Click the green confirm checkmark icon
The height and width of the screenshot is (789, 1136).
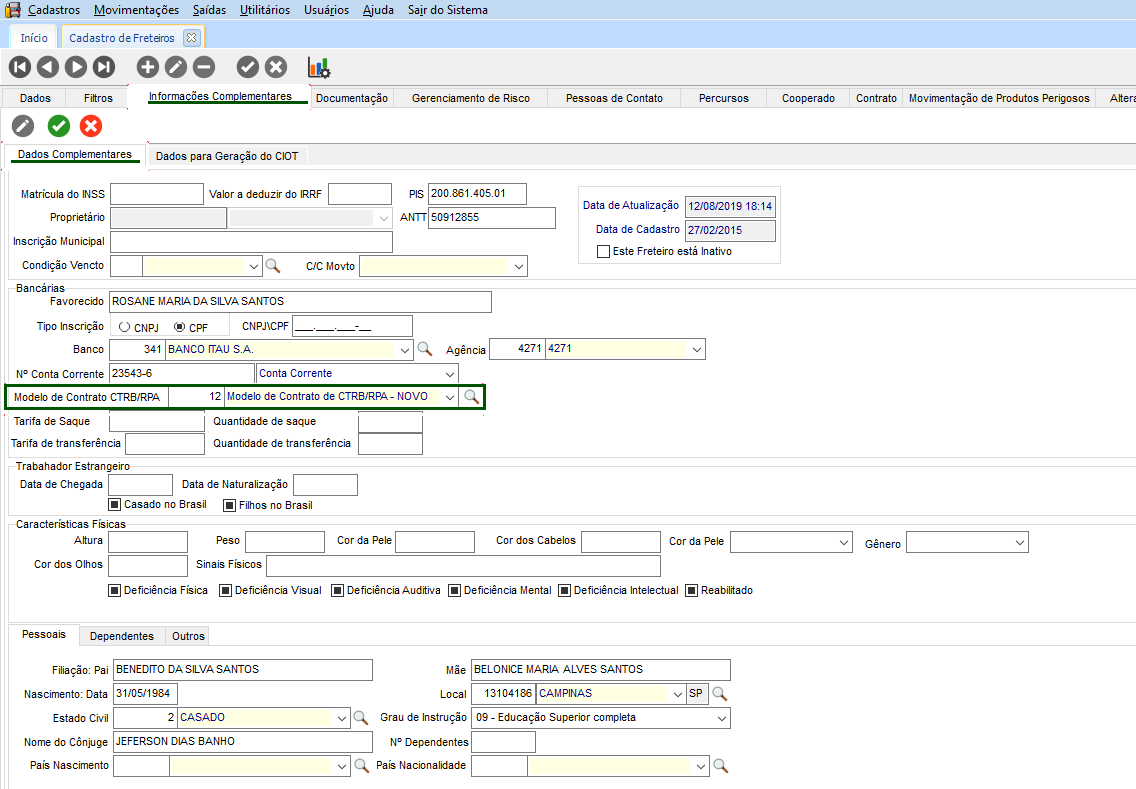pyautogui.click(x=59, y=126)
